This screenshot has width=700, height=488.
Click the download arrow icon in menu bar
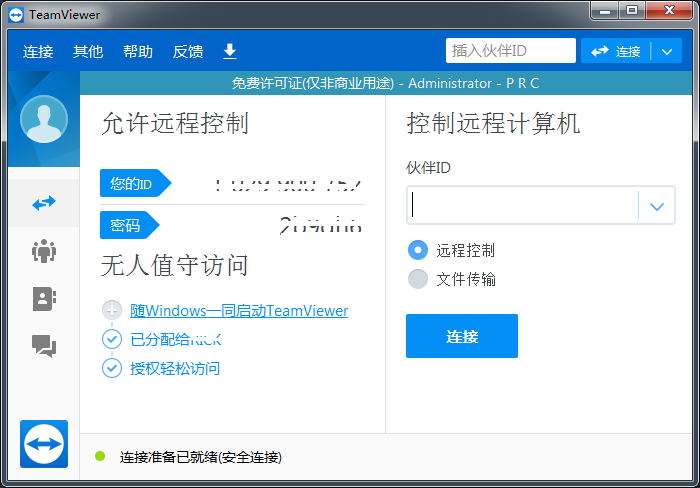(x=229, y=51)
